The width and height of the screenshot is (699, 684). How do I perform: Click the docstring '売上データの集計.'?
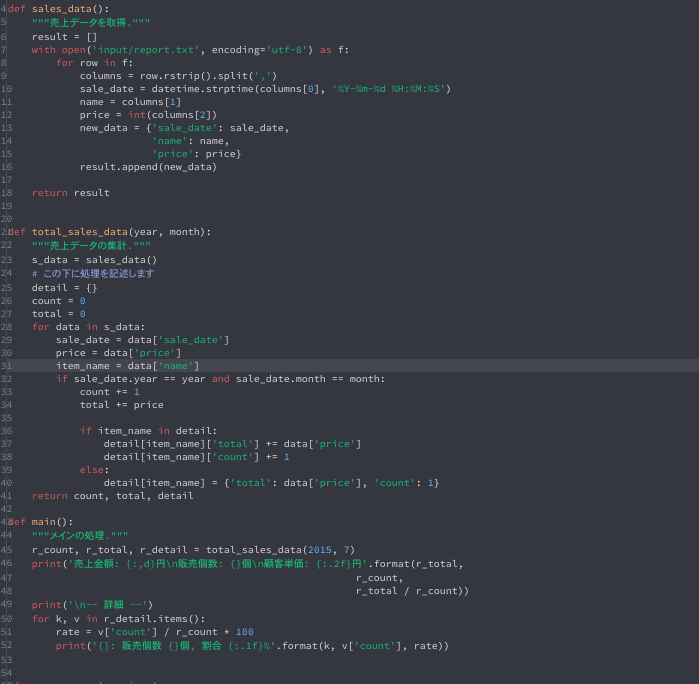click(x=91, y=246)
